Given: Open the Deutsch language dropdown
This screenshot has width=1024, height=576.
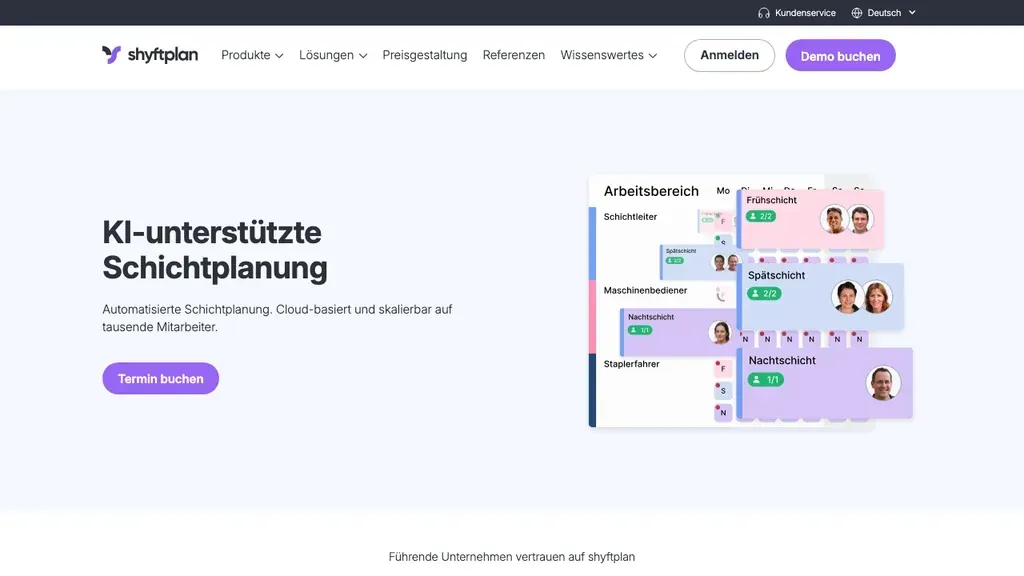Looking at the screenshot, I should click(884, 13).
